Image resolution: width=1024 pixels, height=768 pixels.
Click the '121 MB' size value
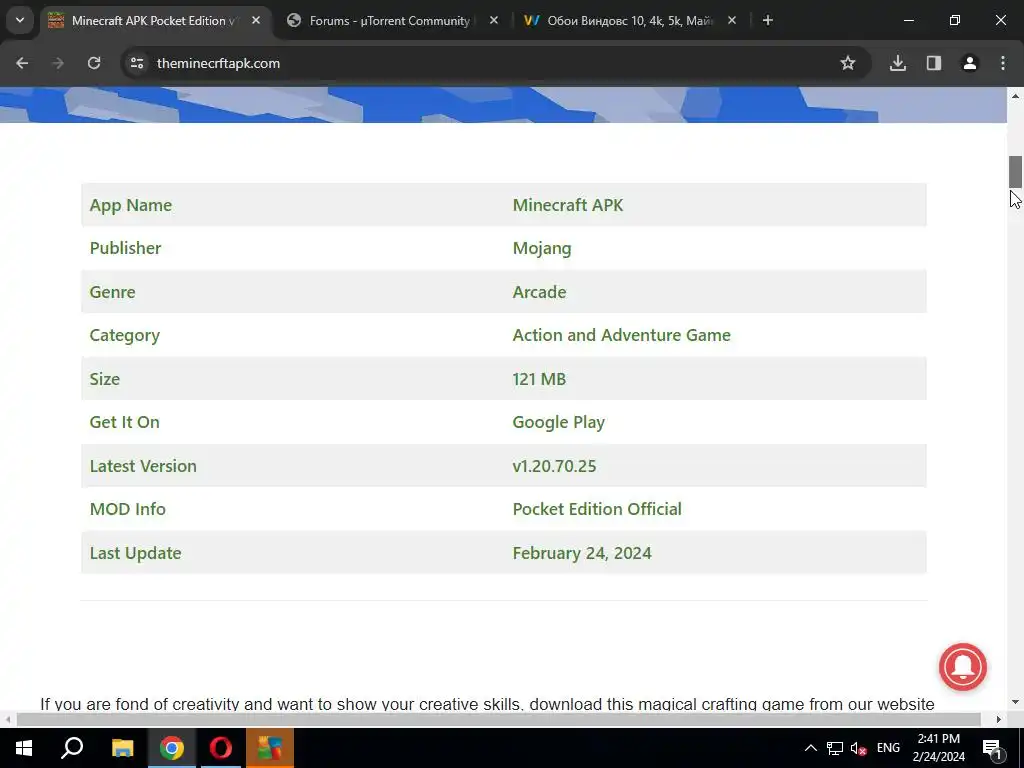pos(539,379)
